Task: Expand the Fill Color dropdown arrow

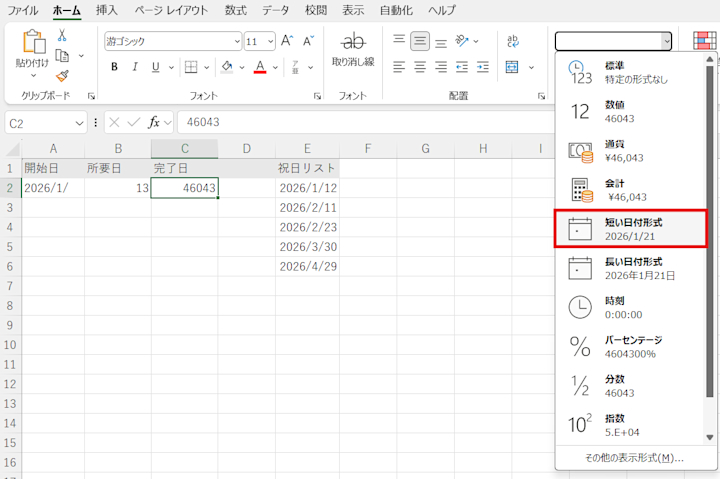Action: (242, 68)
